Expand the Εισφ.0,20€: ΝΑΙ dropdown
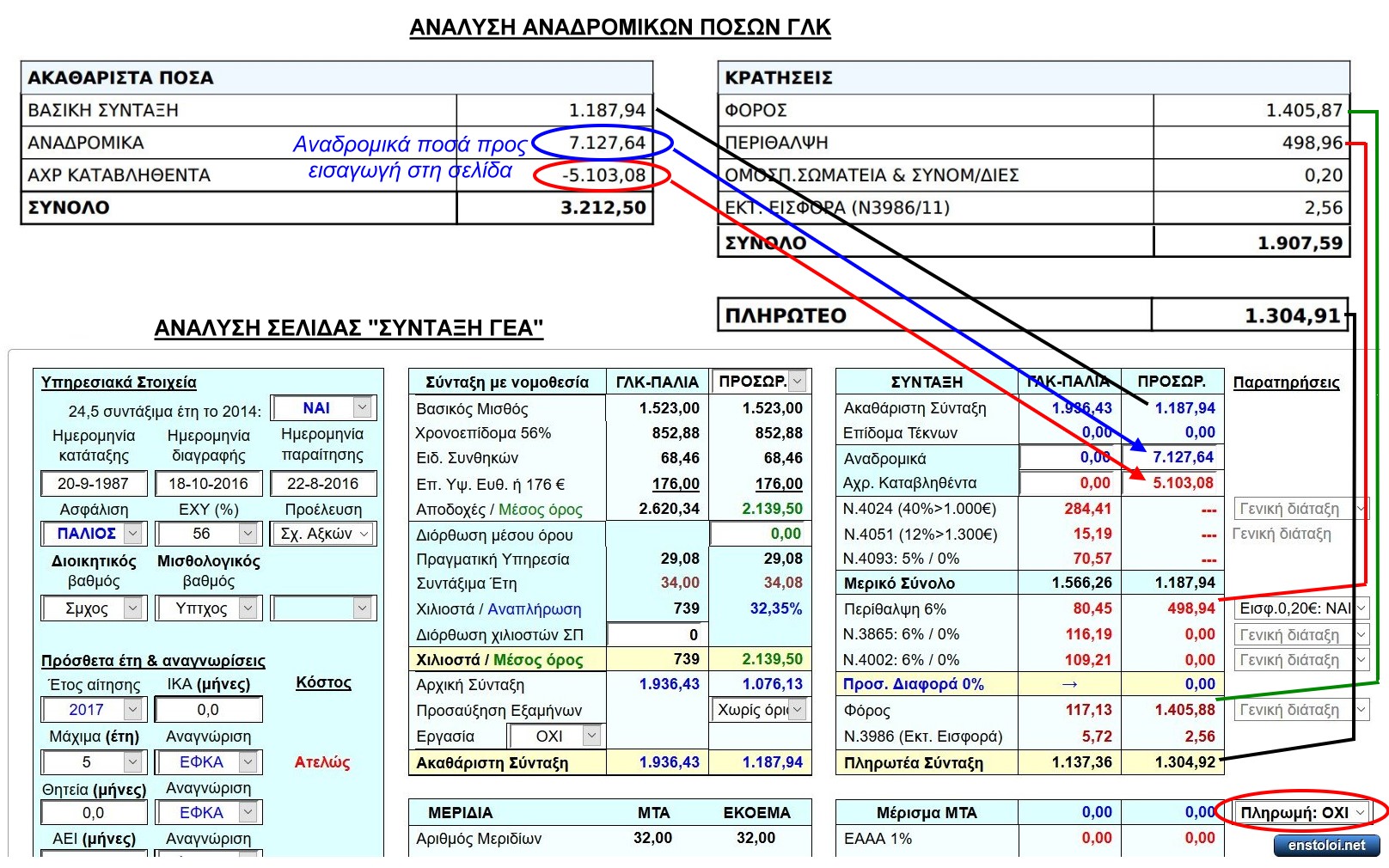Image resolution: width=1389 pixels, height=868 pixels. [1300, 608]
